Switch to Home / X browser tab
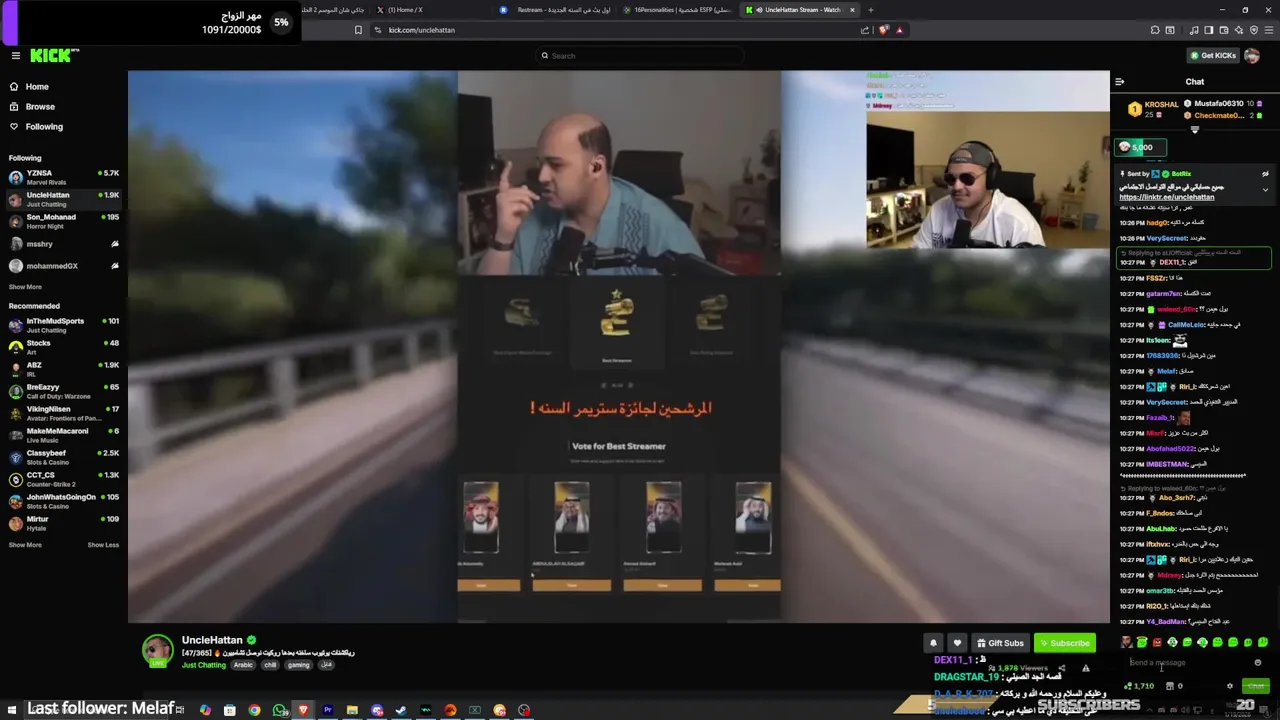The height and width of the screenshot is (720, 1280). tap(432, 10)
